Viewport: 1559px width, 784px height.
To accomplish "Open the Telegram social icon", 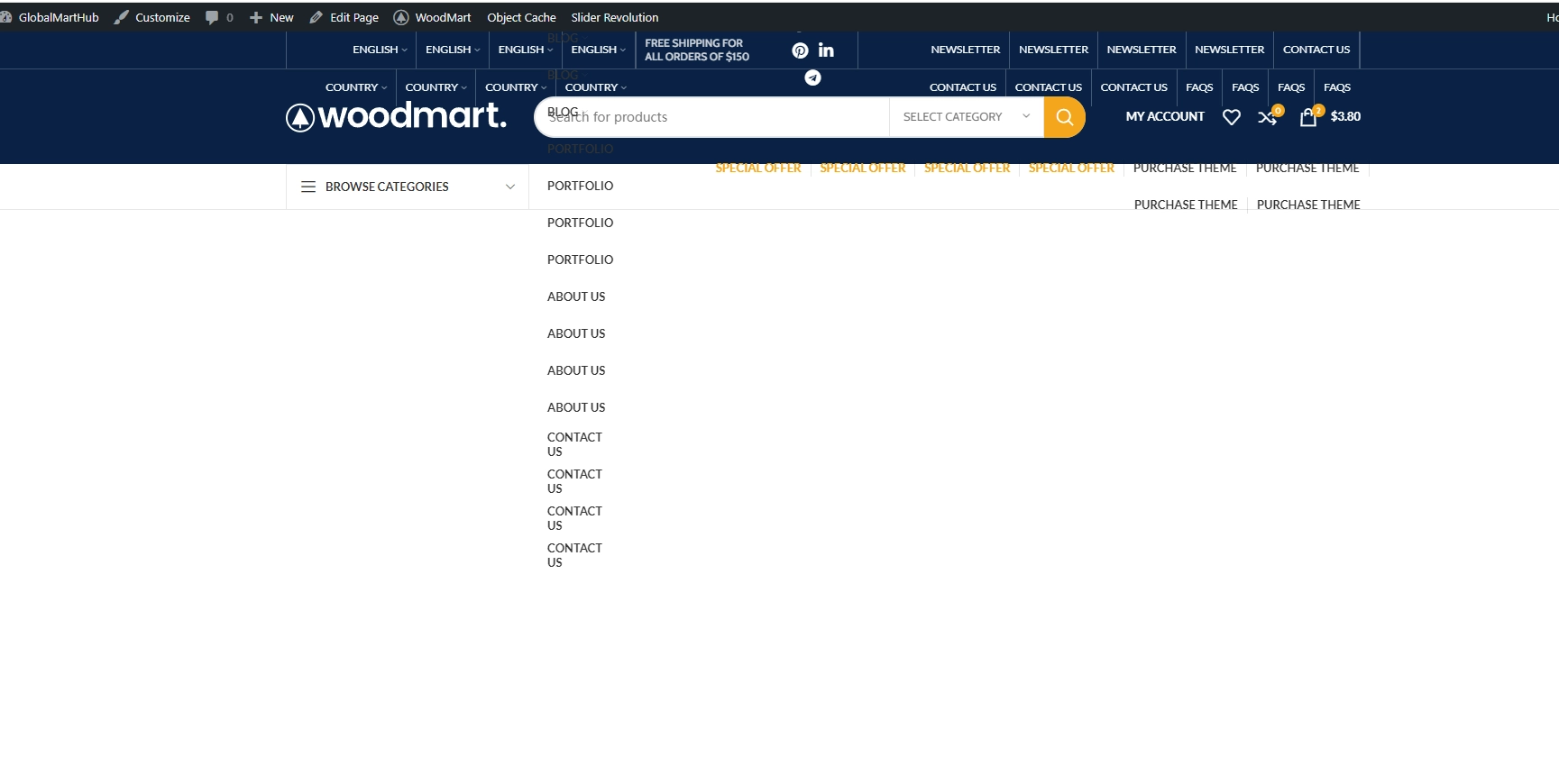I will coord(812,77).
